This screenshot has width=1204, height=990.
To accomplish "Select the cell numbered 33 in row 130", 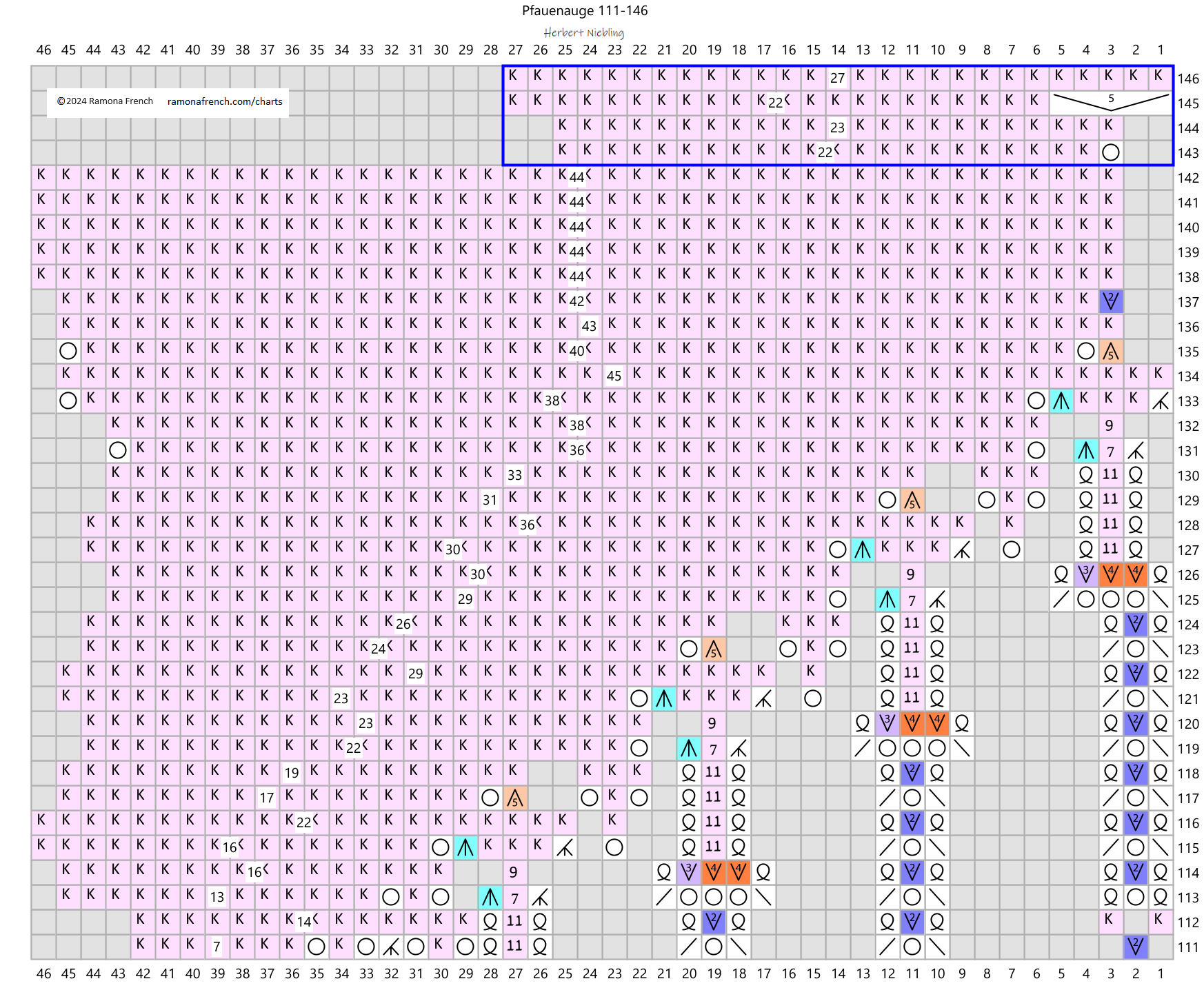I will (x=514, y=475).
